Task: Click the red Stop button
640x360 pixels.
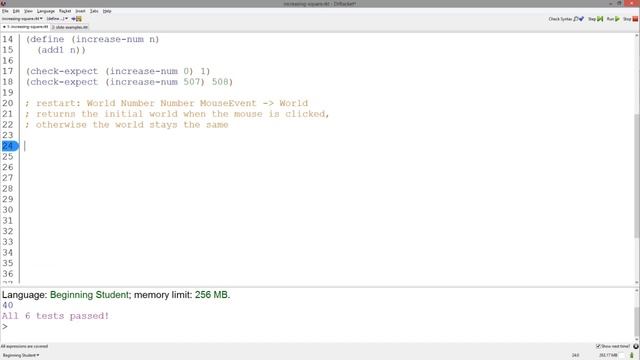Action: point(631,19)
